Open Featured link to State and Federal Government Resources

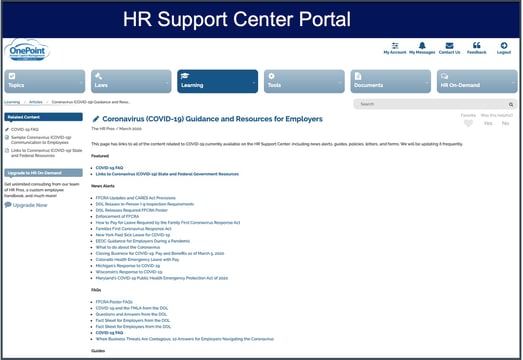click(x=167, y=174)
